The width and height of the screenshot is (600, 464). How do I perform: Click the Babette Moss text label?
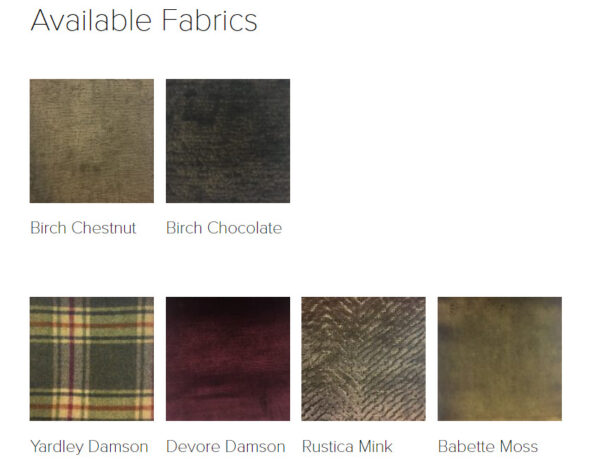(488, 446)
